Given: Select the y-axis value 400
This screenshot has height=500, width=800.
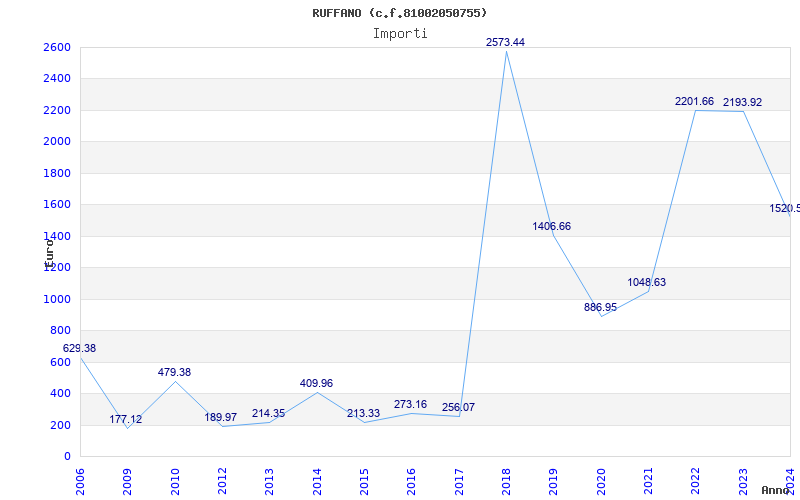Looking at the screenshot, I should (x=61, y=393).
